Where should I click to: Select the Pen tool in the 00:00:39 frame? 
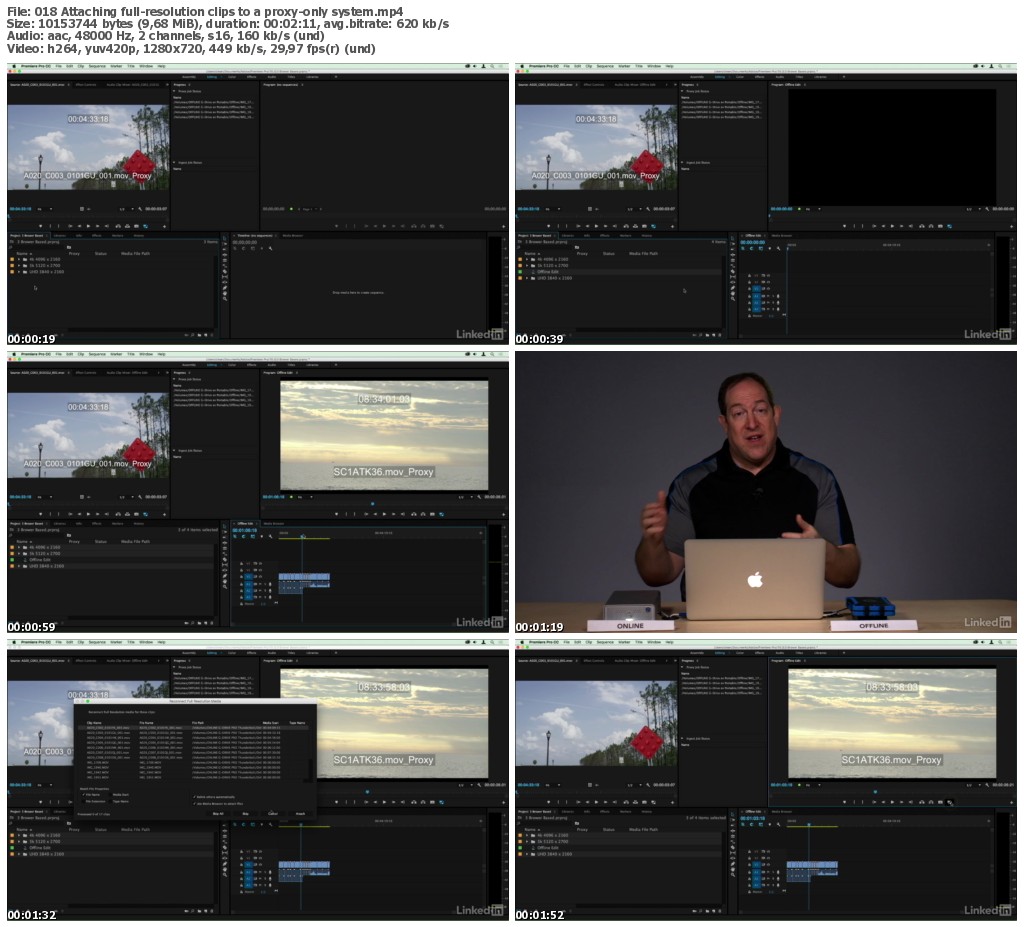tap(733, 288)
